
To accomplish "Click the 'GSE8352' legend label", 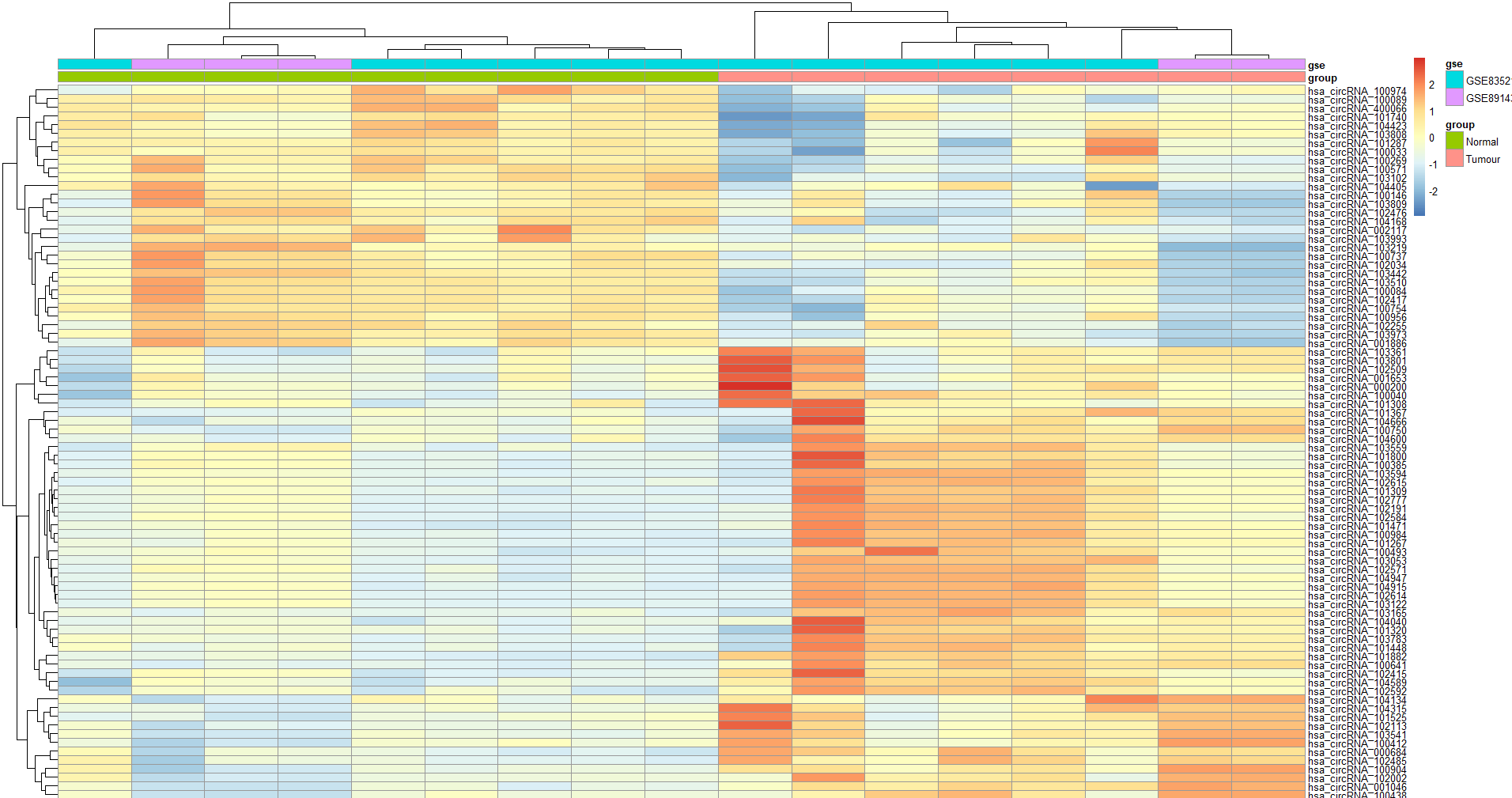I will pyautogui.click(x=1488, y=81).
